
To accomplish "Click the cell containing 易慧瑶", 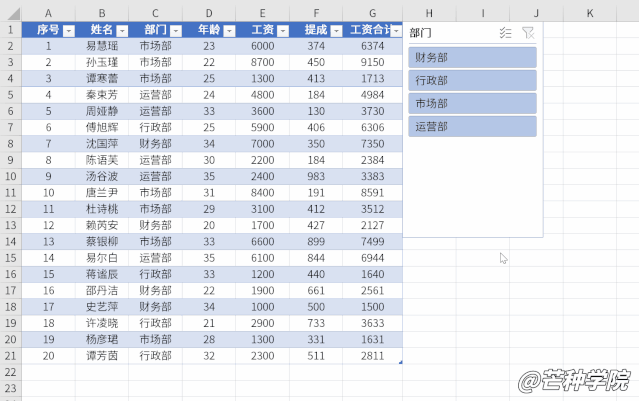I will coord(102,46).
